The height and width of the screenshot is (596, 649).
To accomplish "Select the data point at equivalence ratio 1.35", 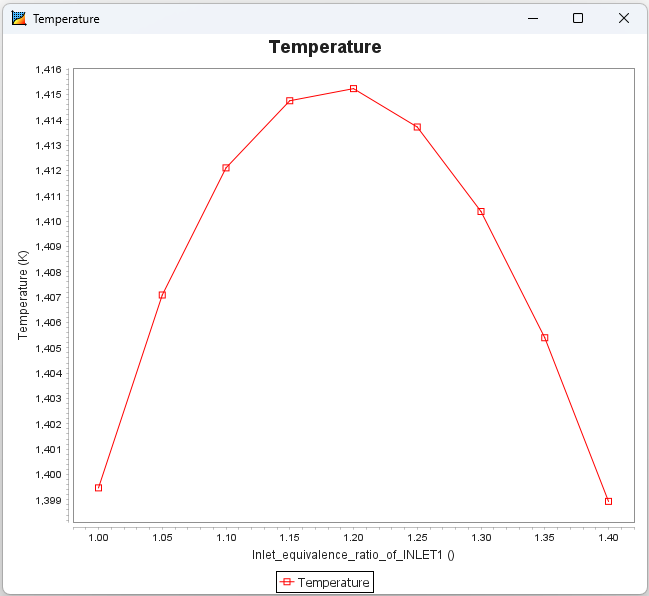I will click(x=545, y=338).
